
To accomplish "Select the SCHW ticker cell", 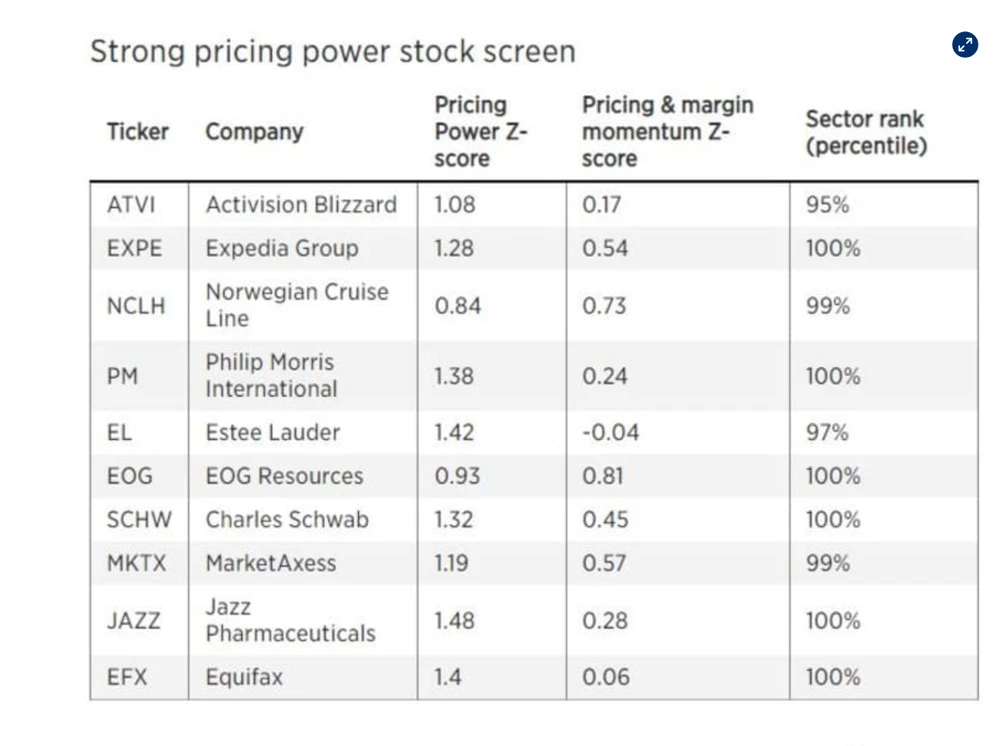I will coord(139,520).
